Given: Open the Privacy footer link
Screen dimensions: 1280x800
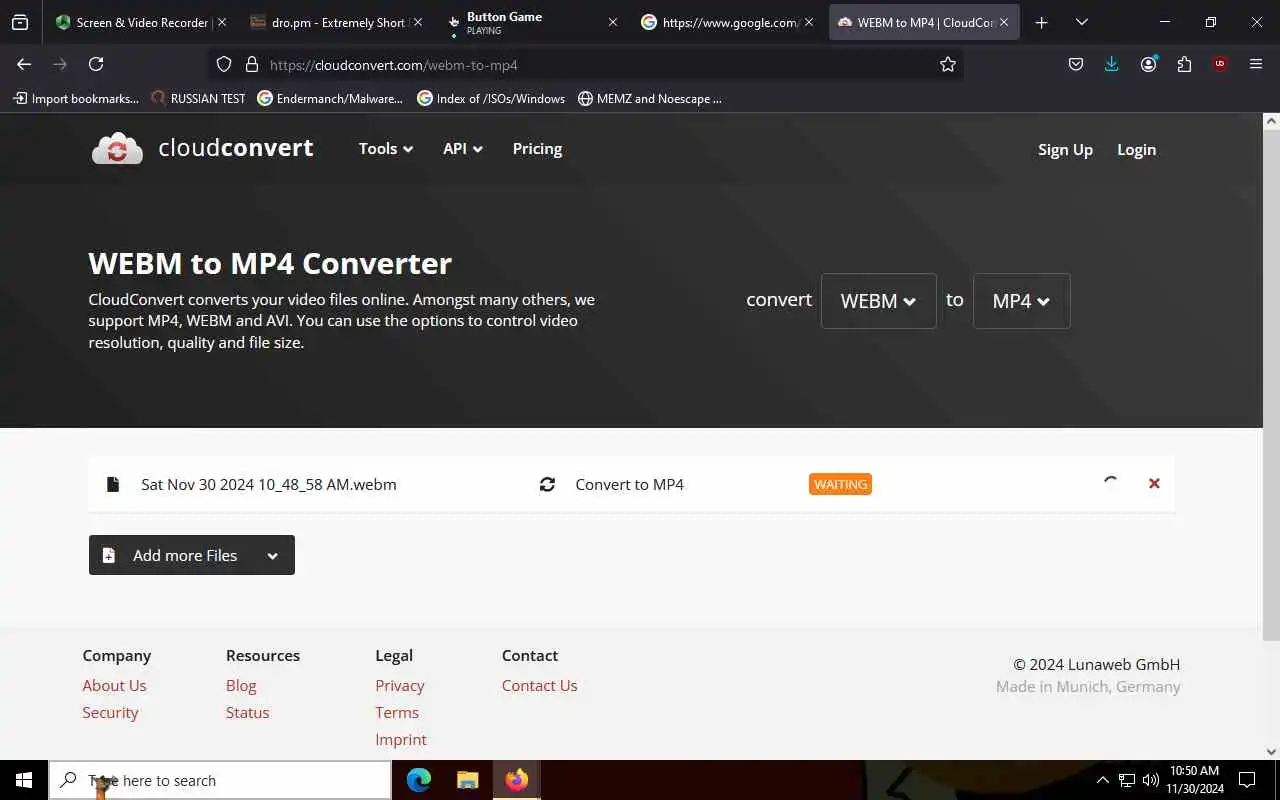Looking at the screenshot, I should (400, 685).
